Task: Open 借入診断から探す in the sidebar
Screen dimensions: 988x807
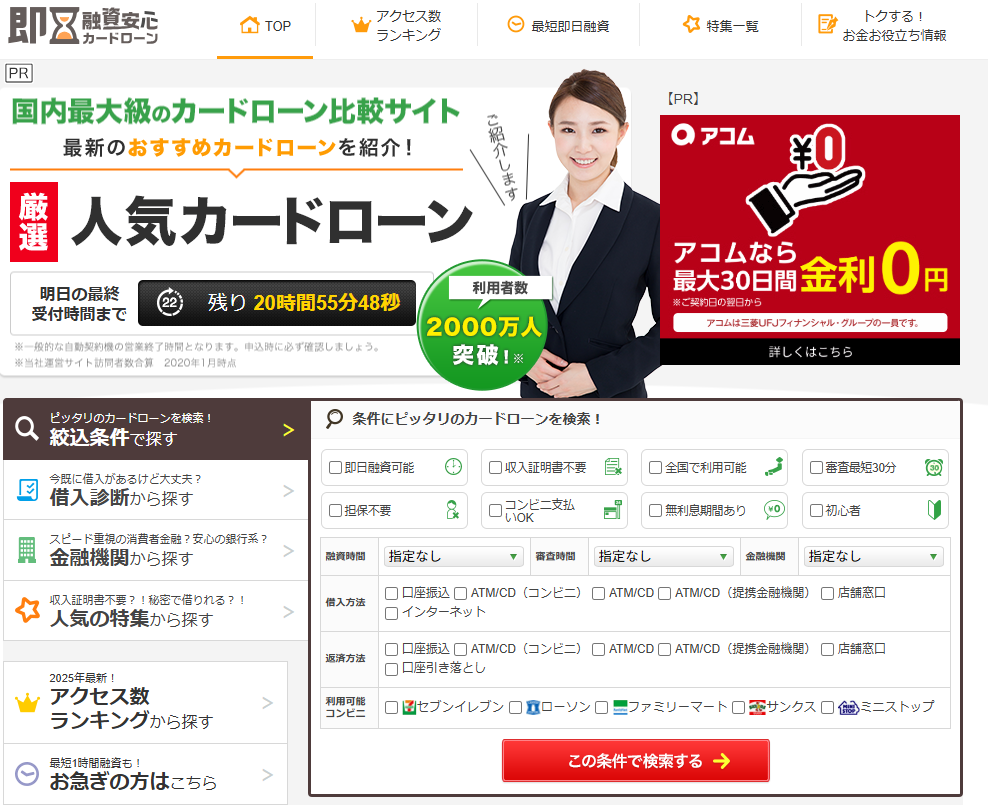Action: tap(155, 489)
